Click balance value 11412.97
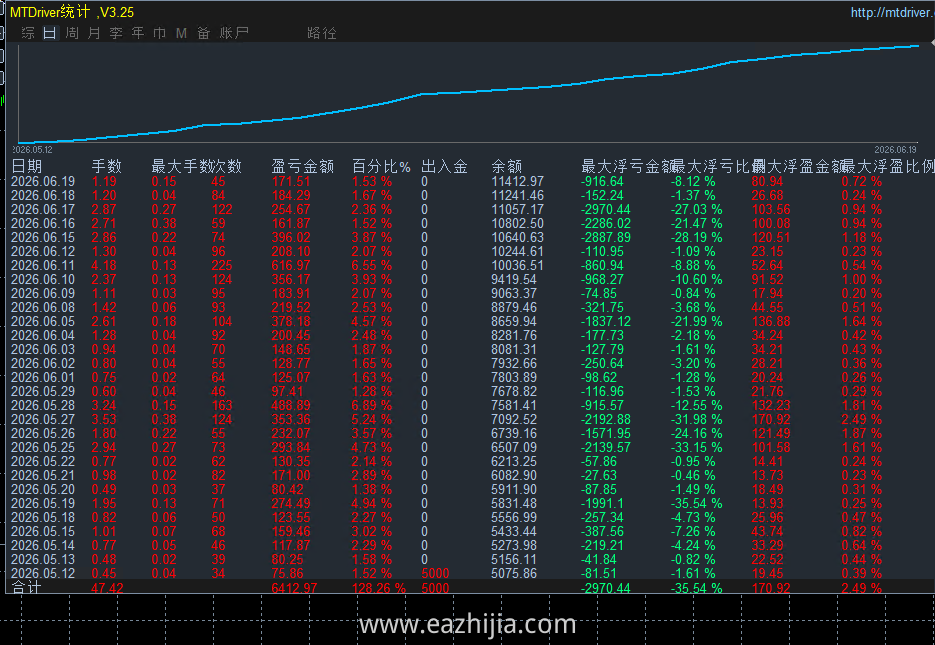The image size is (935, 645). (x=518, y=181)
